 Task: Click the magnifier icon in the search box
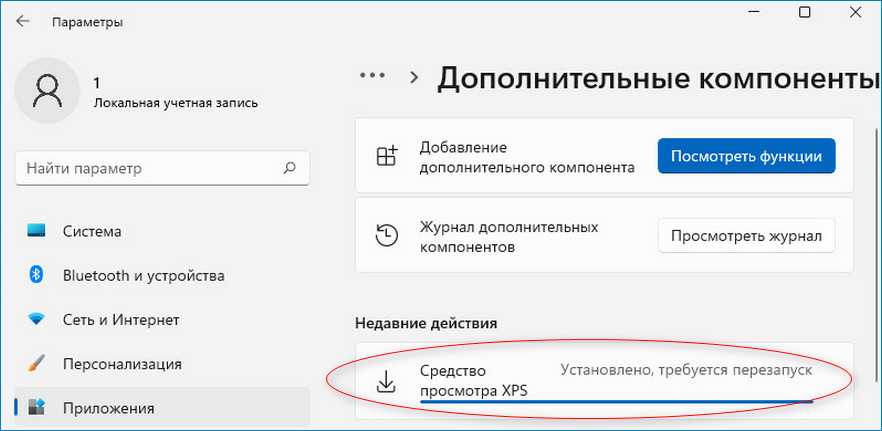click(290, 168)
